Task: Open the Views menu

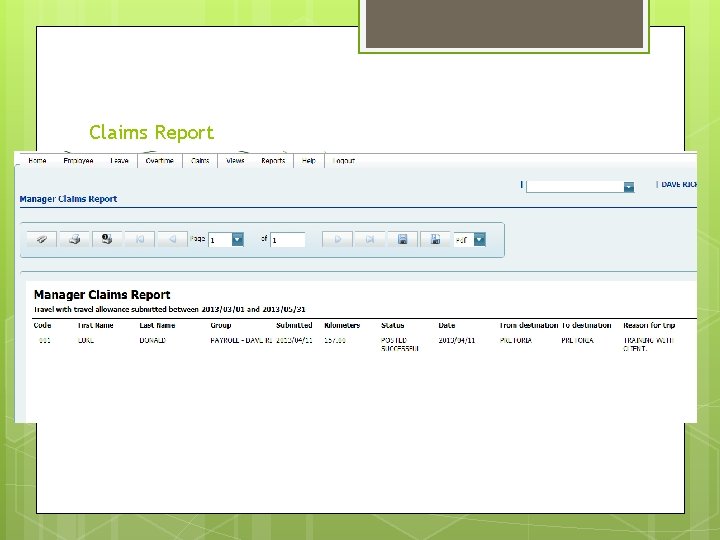Action: point(235,161)
